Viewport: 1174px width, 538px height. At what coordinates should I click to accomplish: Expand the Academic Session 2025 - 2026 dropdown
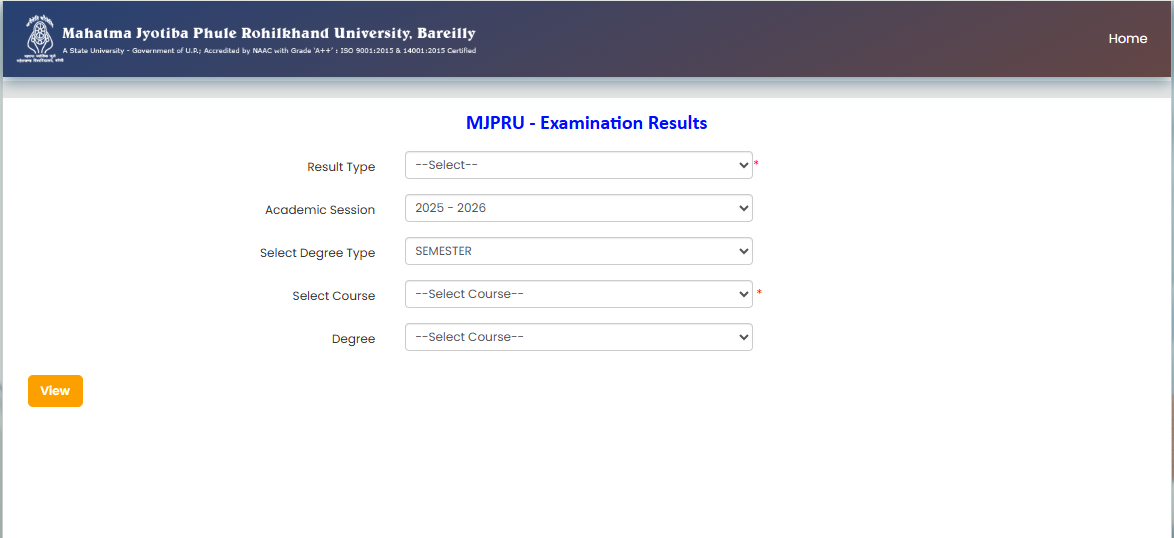pyautogui.click(x=579, y=208)
